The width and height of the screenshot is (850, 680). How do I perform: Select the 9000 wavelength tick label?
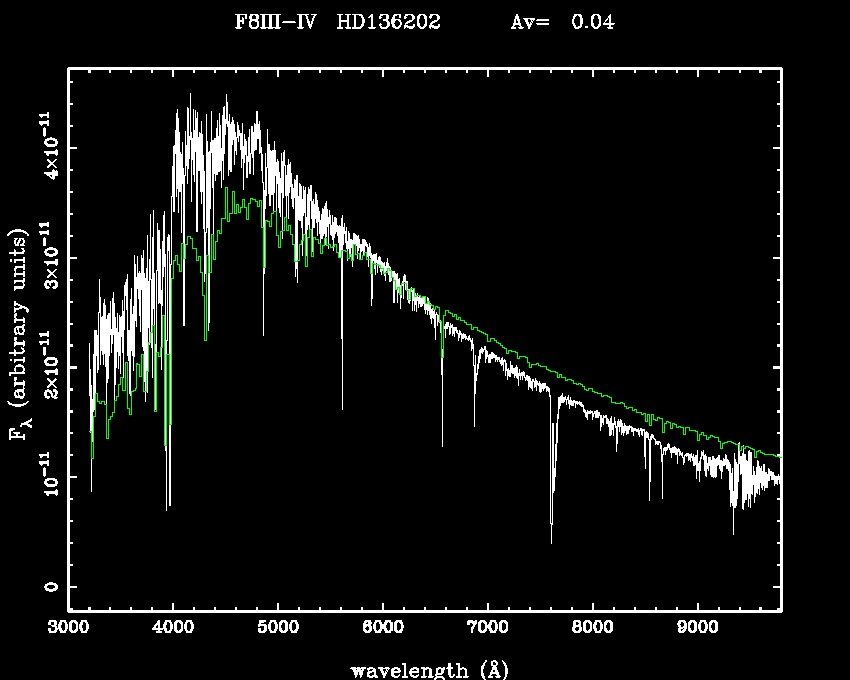(x=697, y=629)
